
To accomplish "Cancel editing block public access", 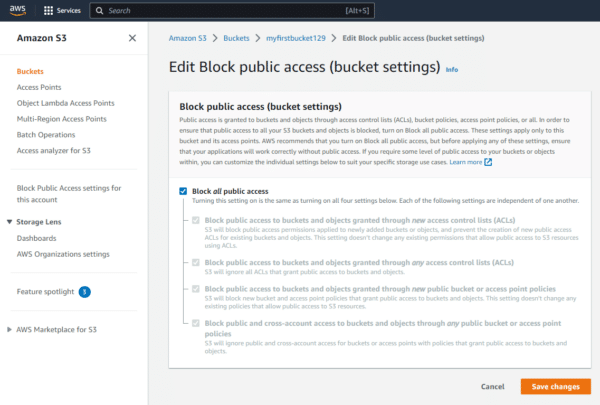I will (492, 386).
